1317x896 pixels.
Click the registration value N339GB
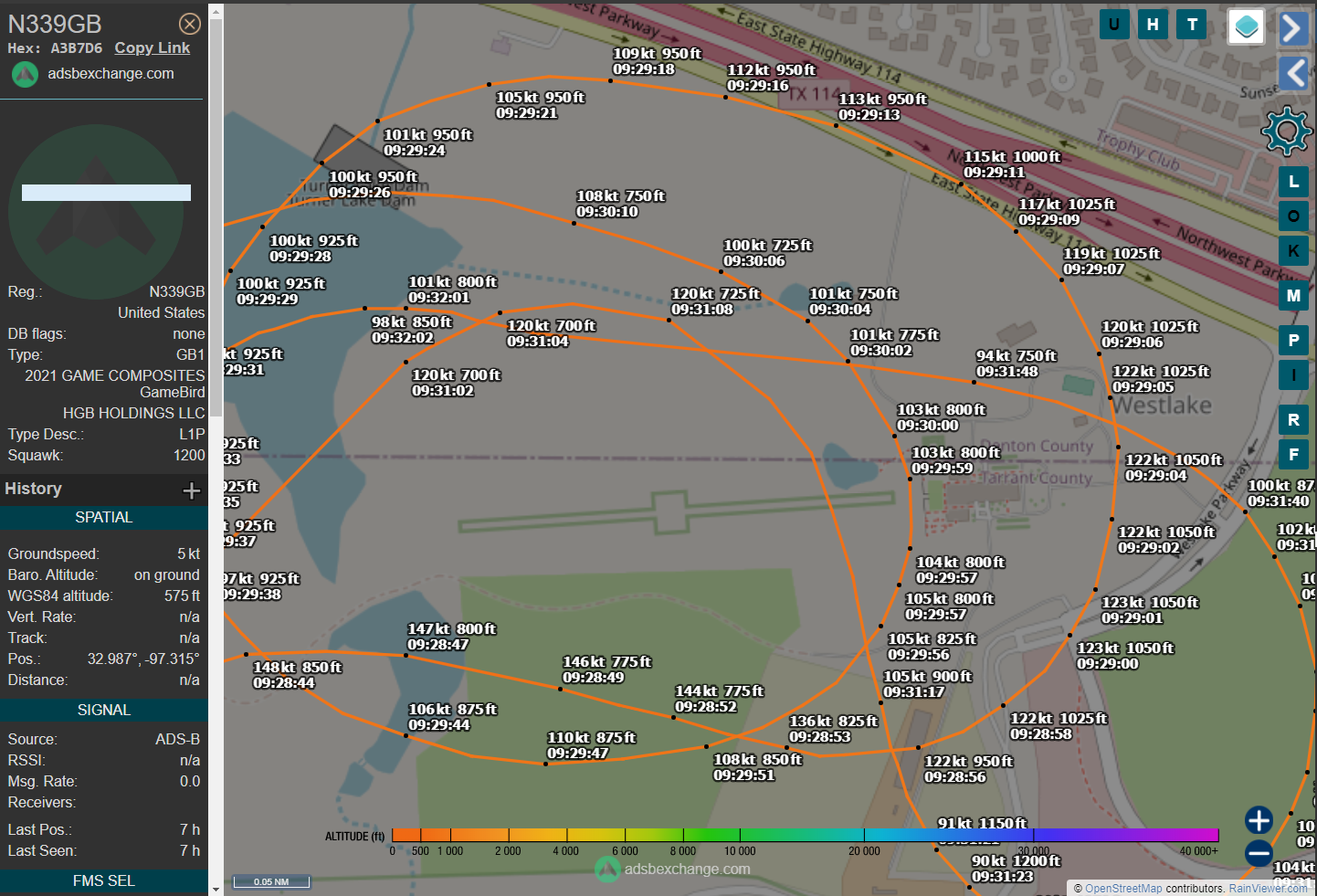point(177,291)
